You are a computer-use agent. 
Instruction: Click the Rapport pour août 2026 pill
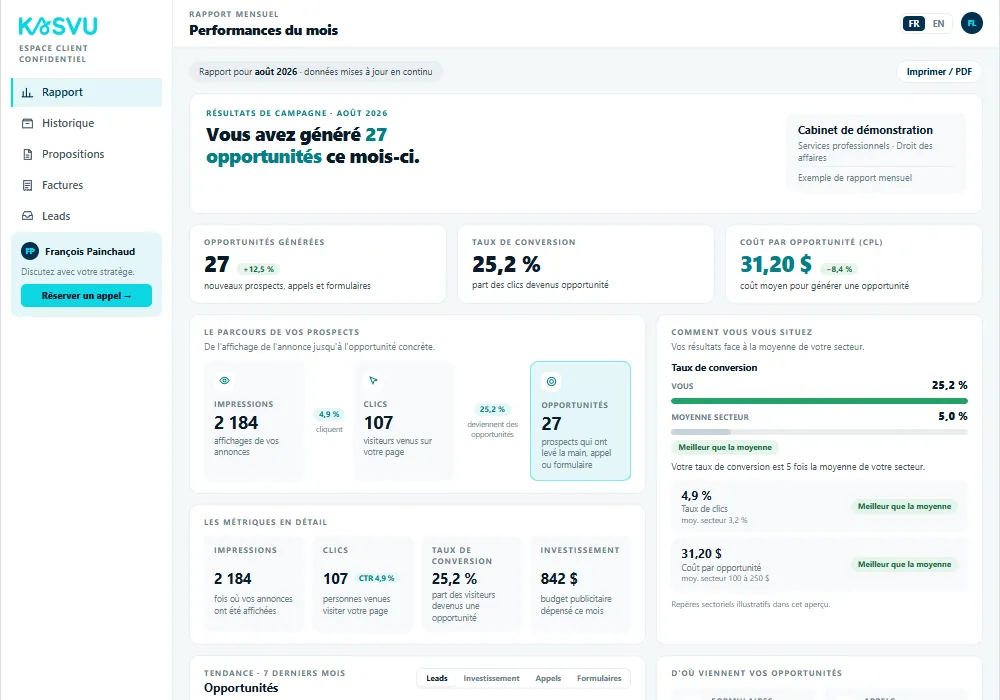pyautogui.click(x=316, y=71)
